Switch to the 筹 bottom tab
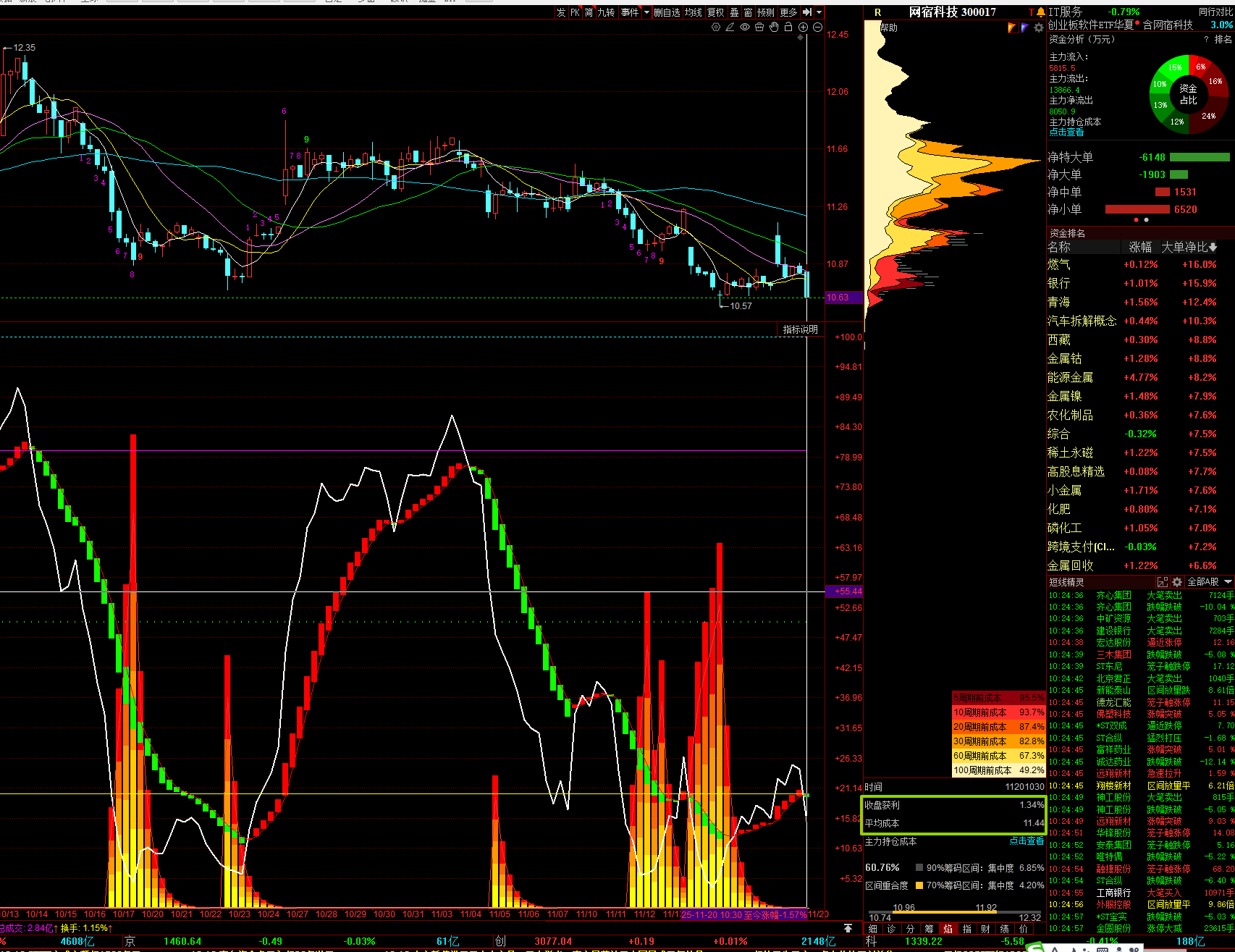Screen dimensions: 1235x952 point(929,929)
